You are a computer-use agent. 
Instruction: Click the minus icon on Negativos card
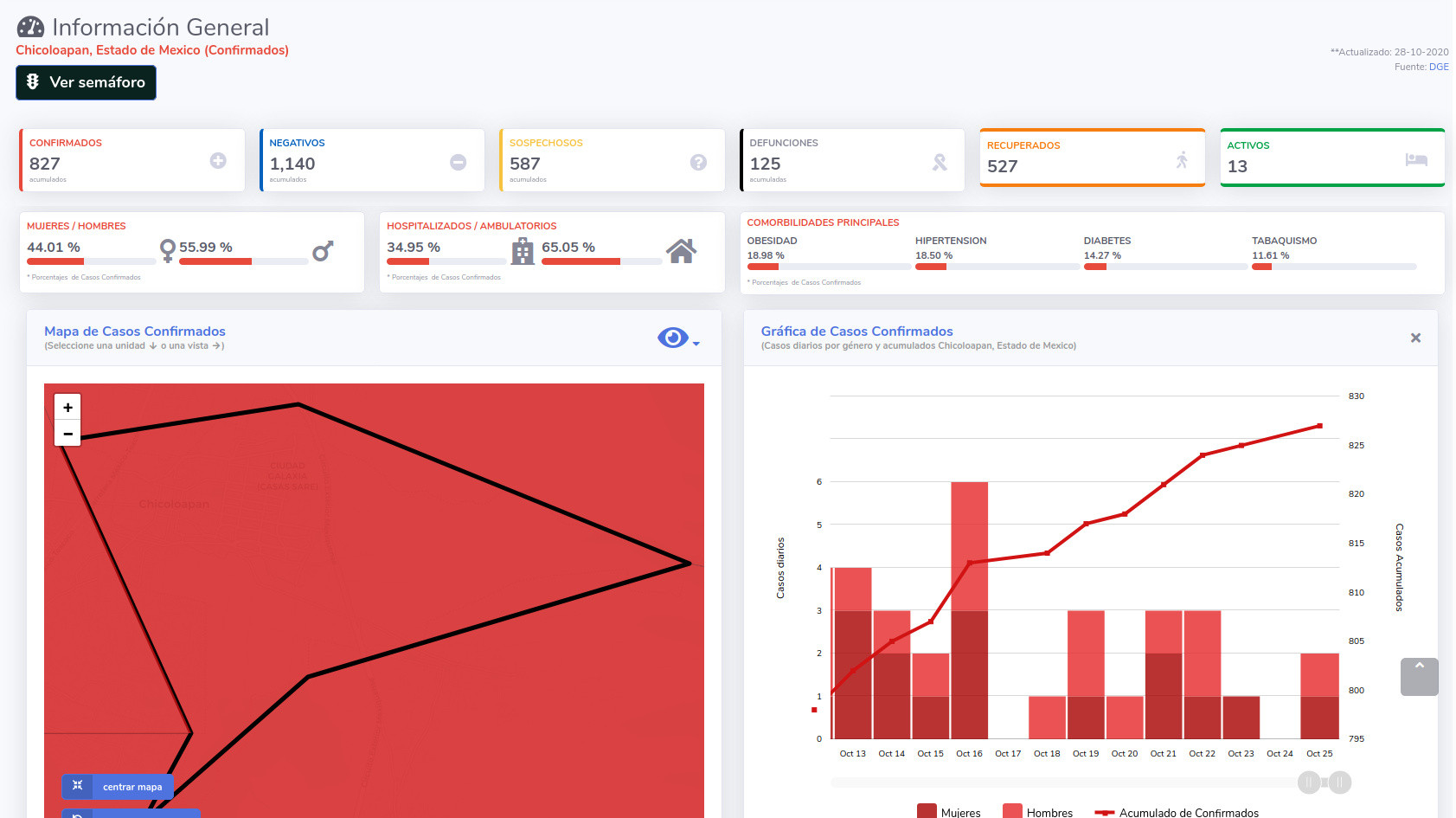[459, 162]
